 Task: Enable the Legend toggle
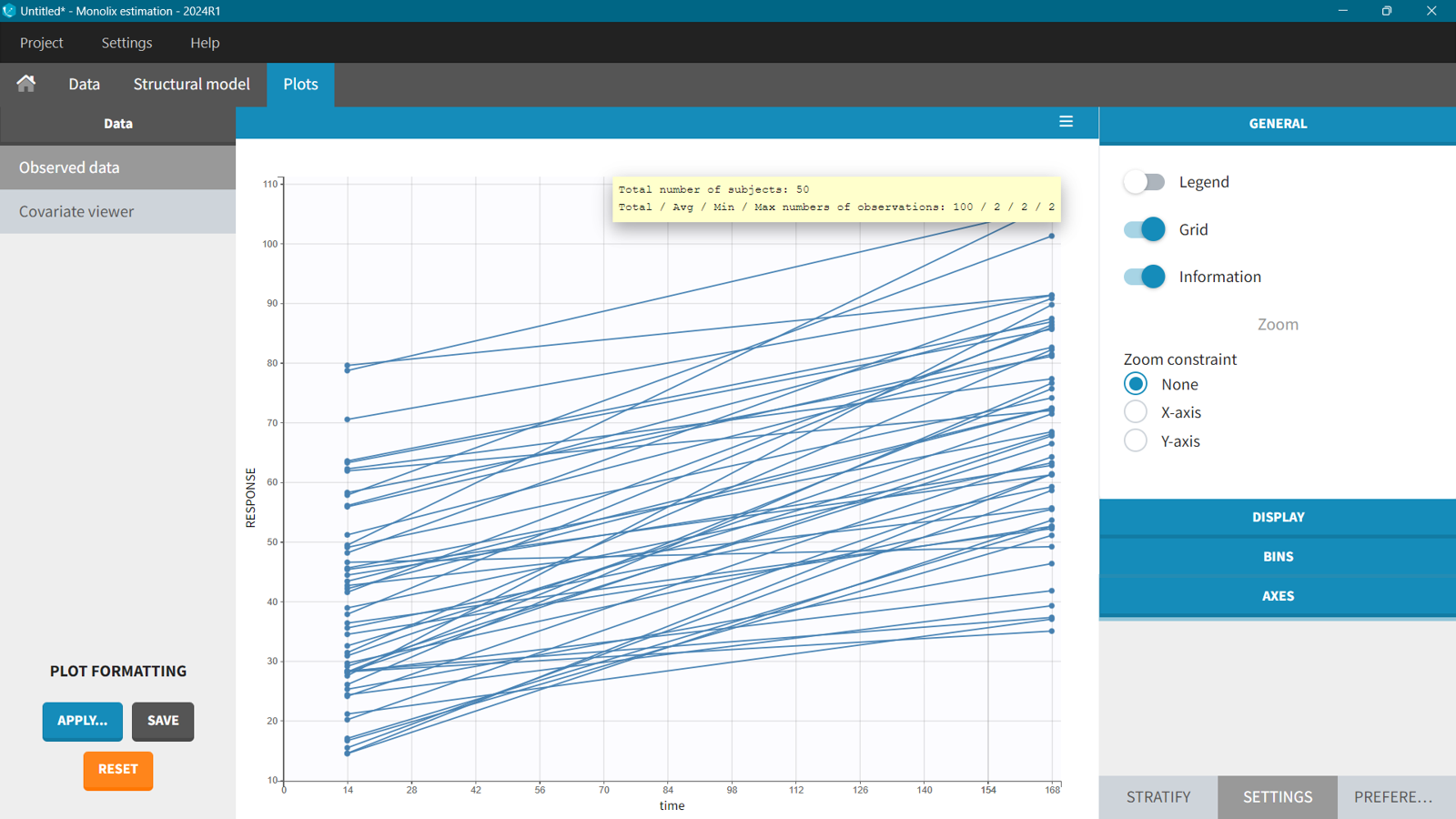pyautogui.click(x=1143, y=181)
